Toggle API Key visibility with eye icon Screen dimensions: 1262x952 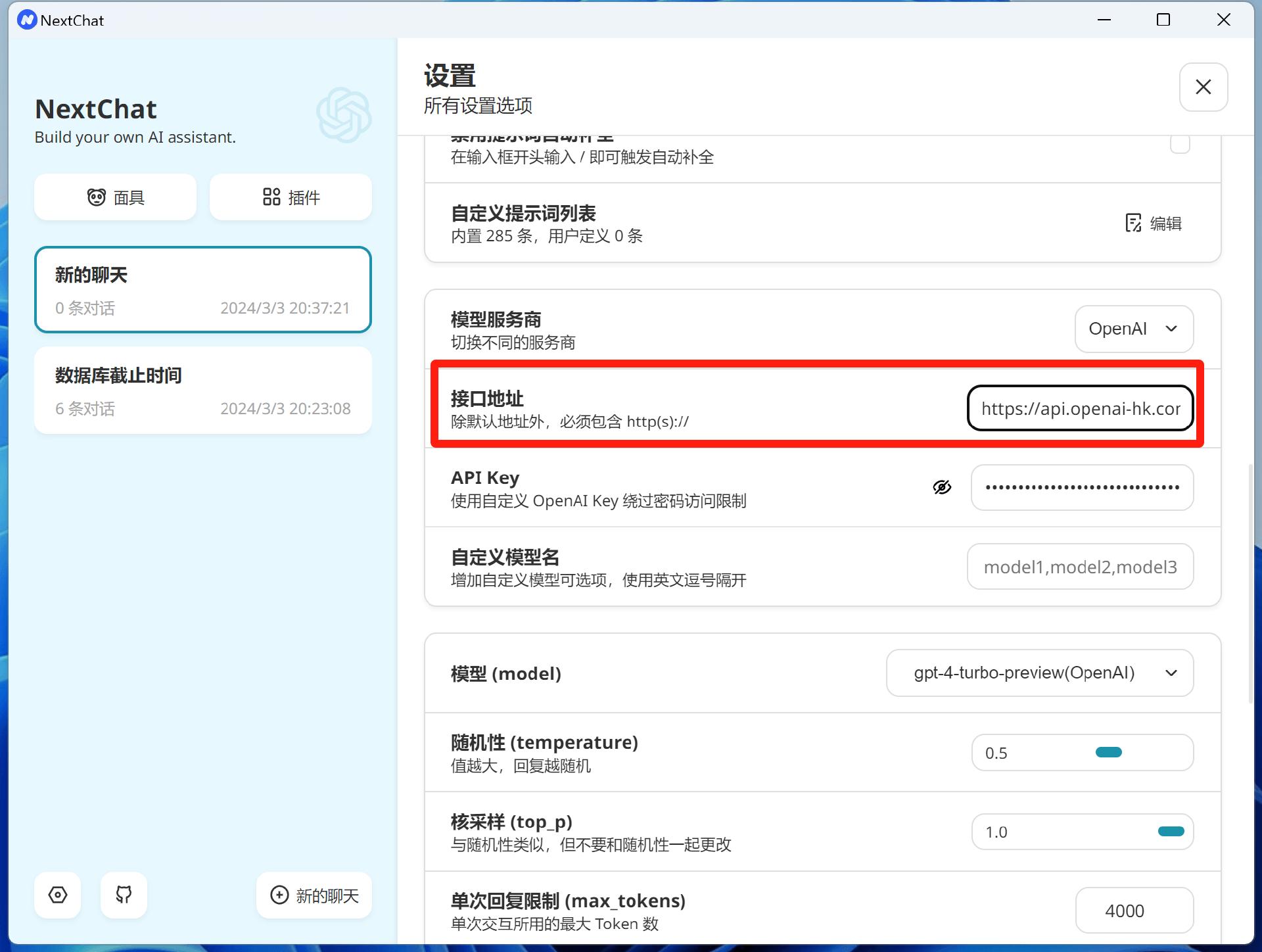942,487
